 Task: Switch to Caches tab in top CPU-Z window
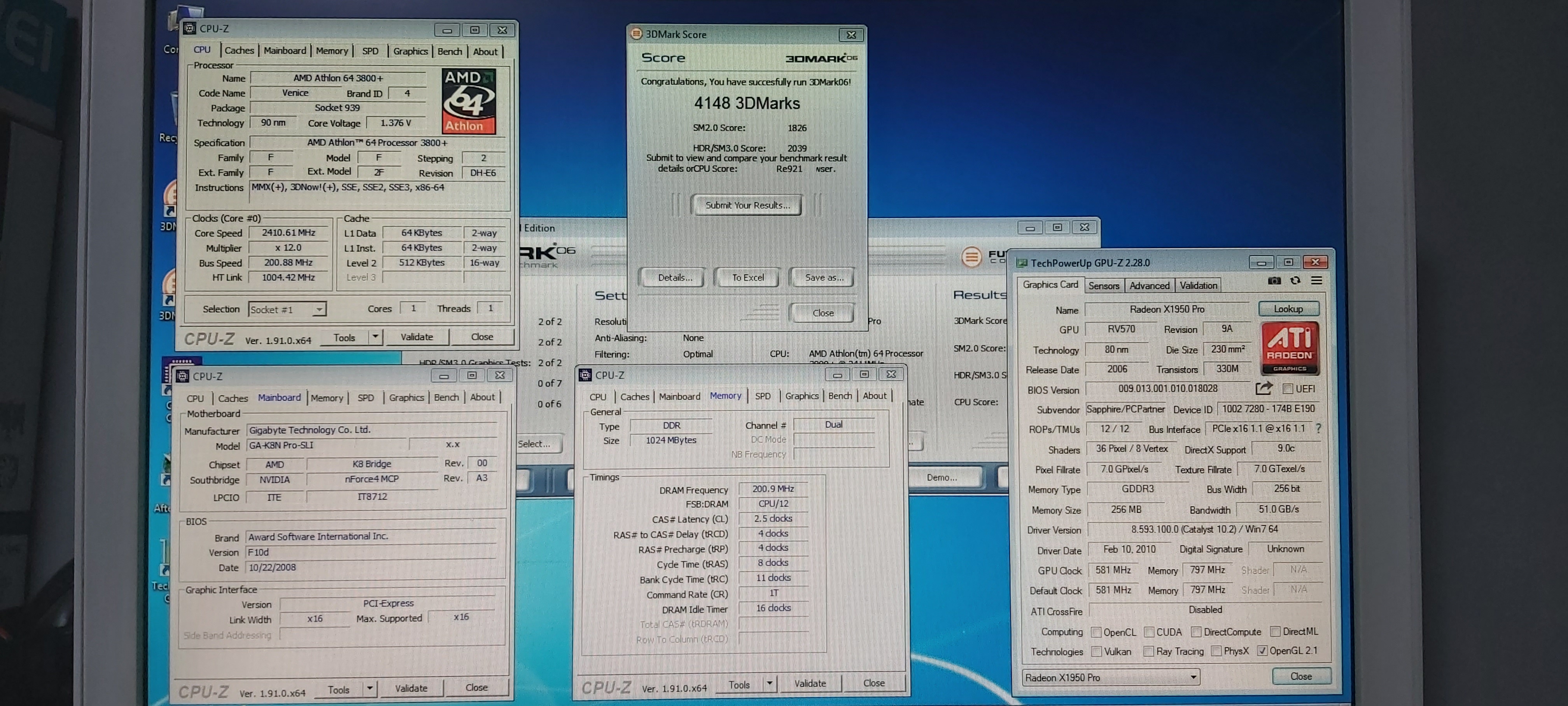239,51
